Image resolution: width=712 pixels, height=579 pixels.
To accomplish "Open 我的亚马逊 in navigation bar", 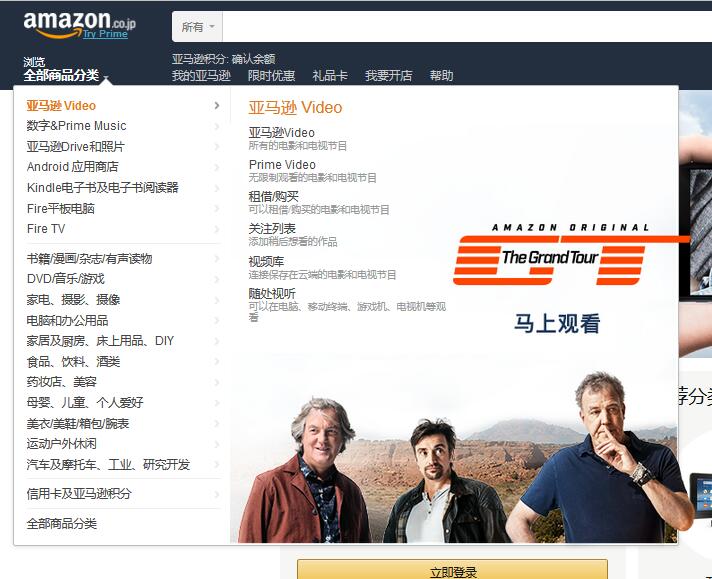I will (201, 75).
